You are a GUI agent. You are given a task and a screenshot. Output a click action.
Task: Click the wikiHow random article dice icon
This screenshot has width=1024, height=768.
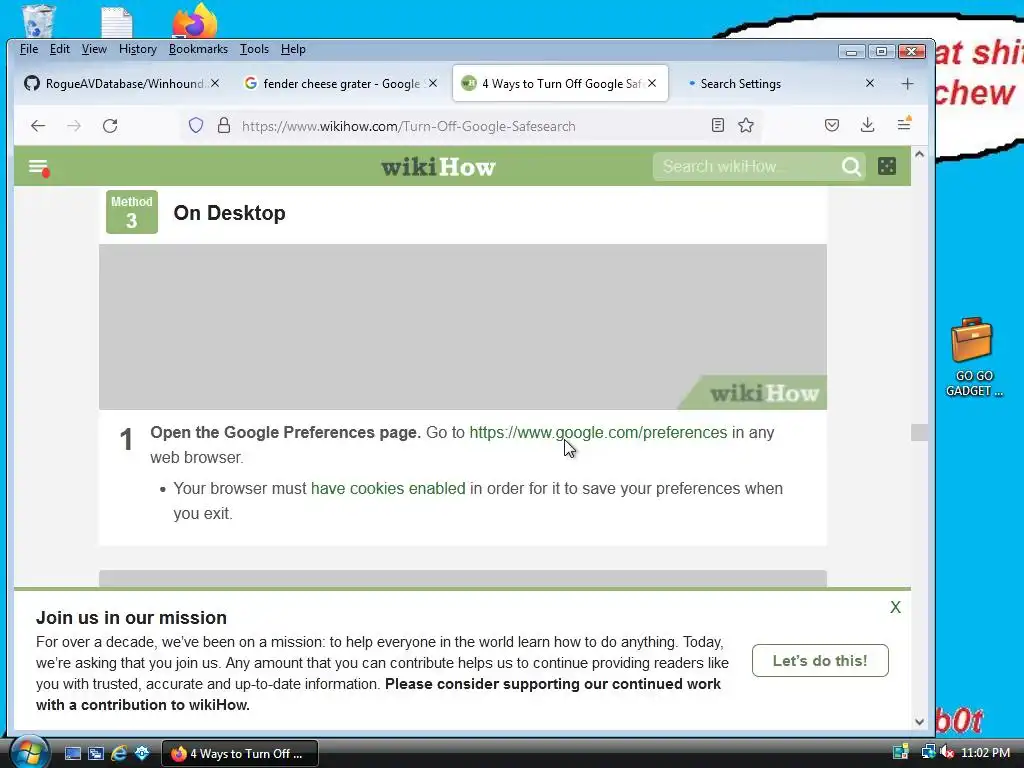point(886,167)
